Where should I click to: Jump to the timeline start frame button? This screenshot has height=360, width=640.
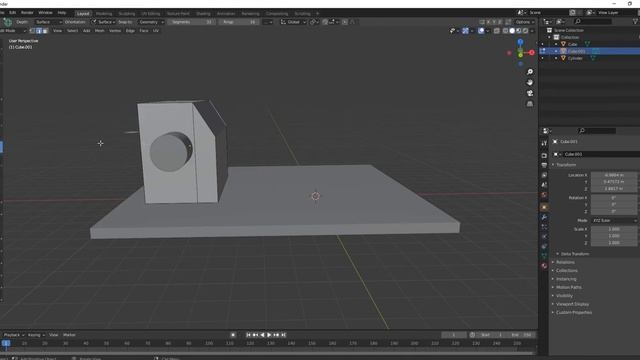pyautogui.click(x=248, y=335)
